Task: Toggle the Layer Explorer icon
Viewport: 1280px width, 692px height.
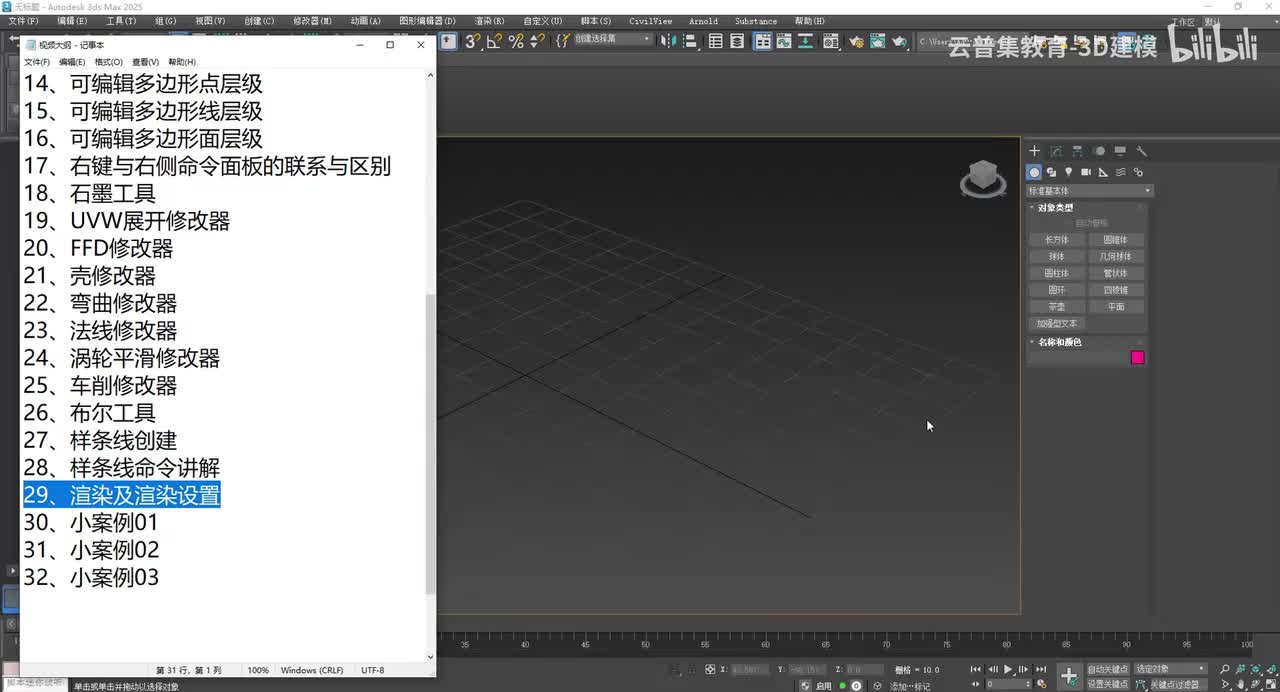Action: click(x=737, y=41)
